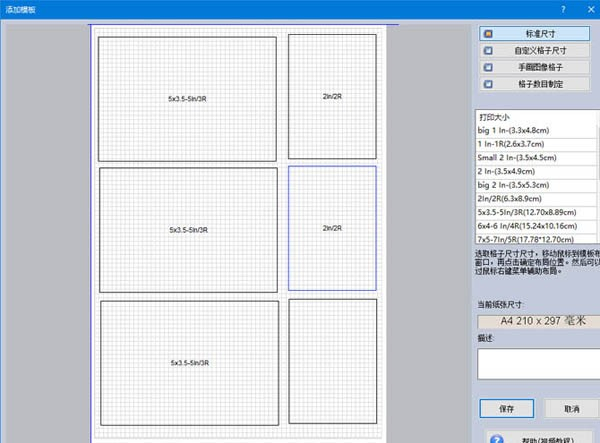The width and height of the screenshot is (600, 443).
Task: Click the question mark in title bar
Action: click(562, 8)
